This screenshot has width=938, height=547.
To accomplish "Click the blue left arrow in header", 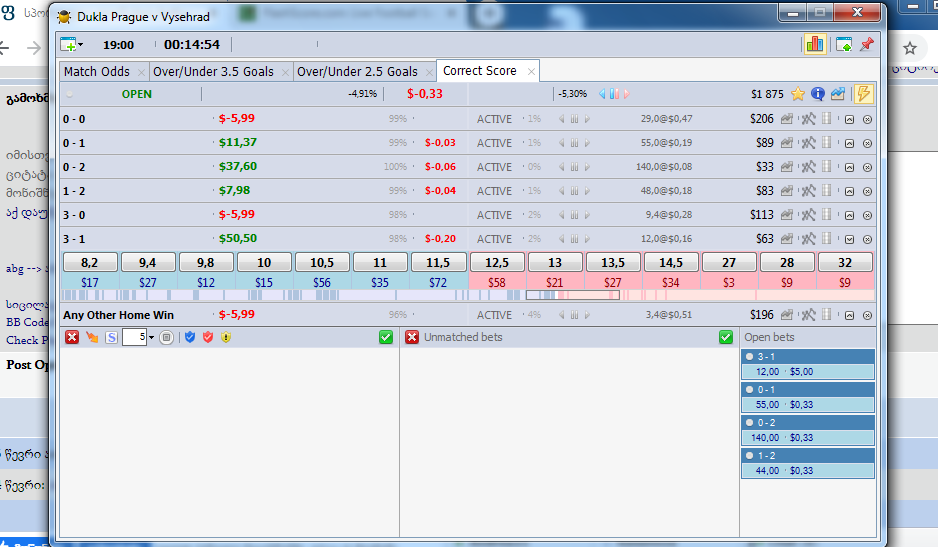I will click(x=602, y=94).
